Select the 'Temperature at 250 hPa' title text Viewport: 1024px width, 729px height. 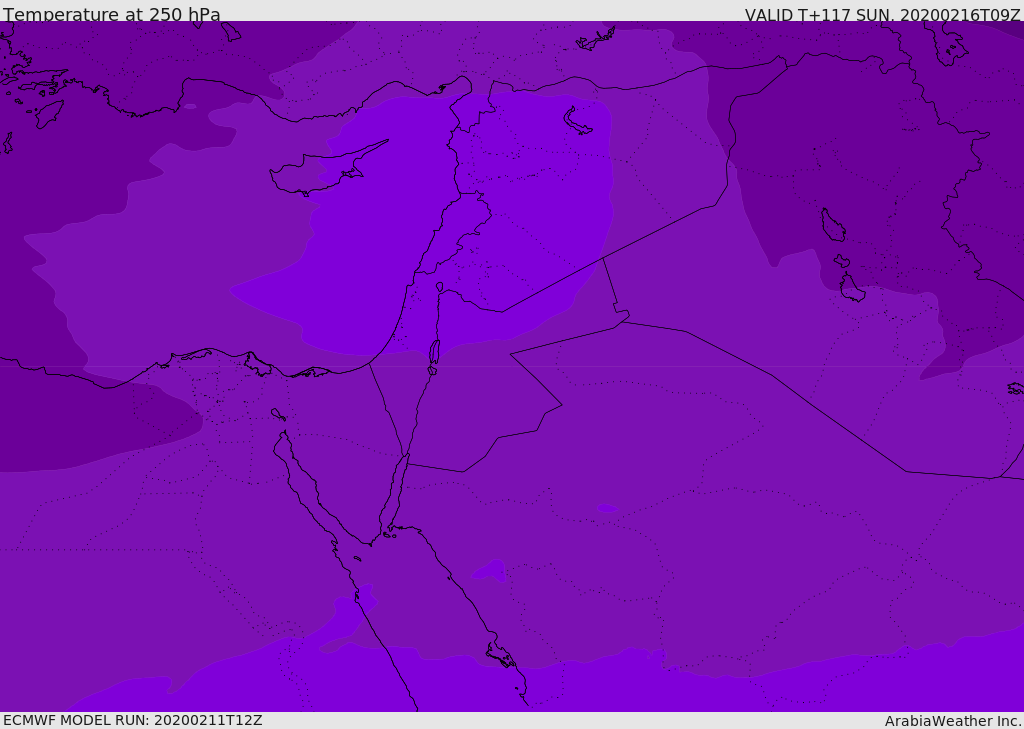(x=112, y=14)
